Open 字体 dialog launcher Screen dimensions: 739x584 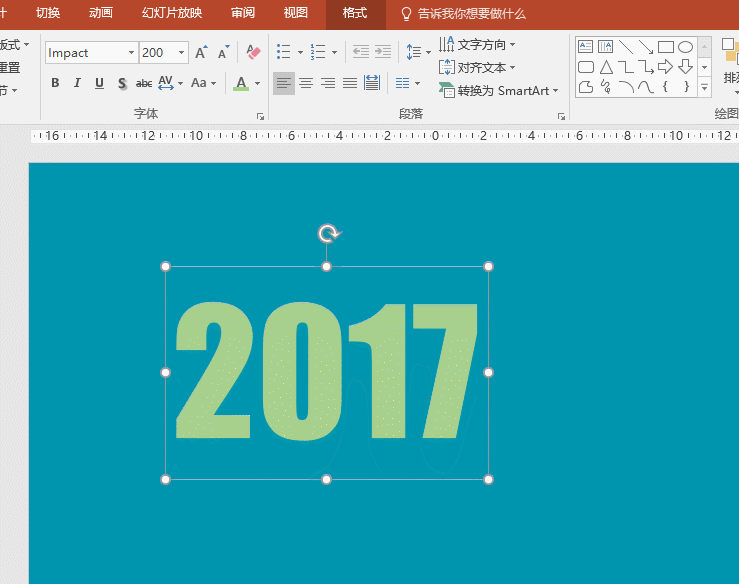click(x=260, y=116)
